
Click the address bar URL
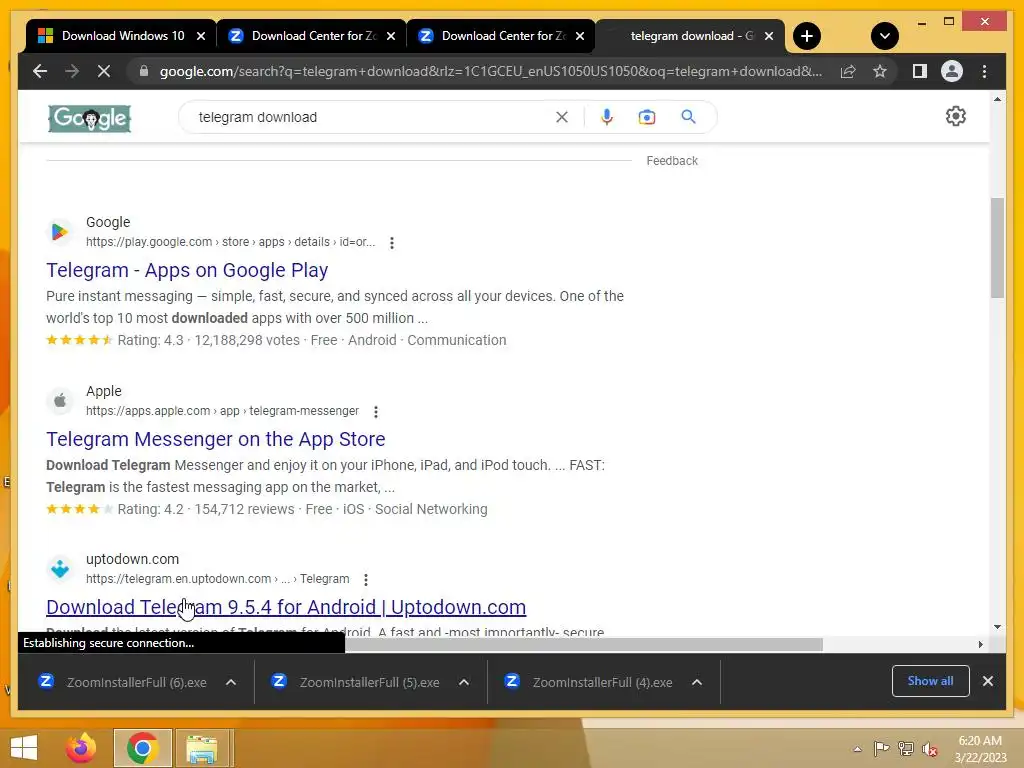click(491, 71)
